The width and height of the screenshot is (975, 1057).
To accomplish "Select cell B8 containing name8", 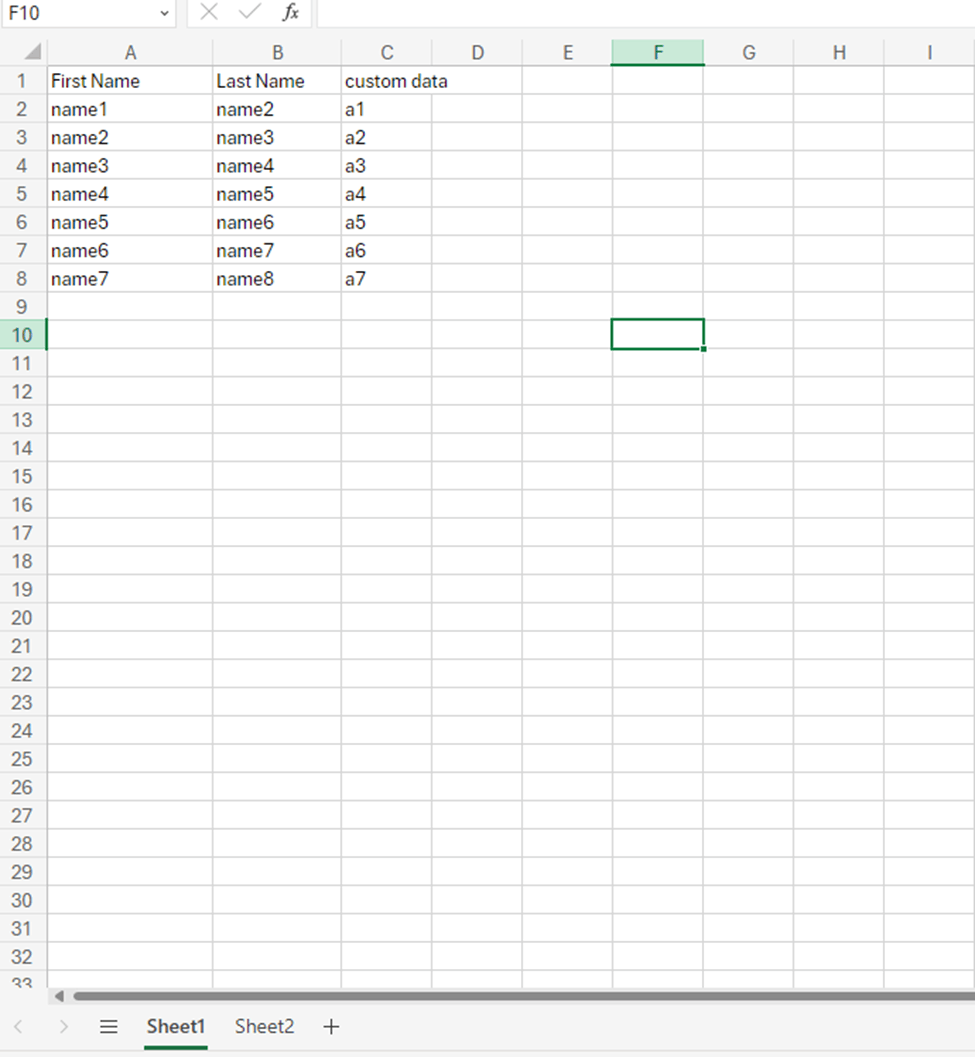I will point(277,279).
